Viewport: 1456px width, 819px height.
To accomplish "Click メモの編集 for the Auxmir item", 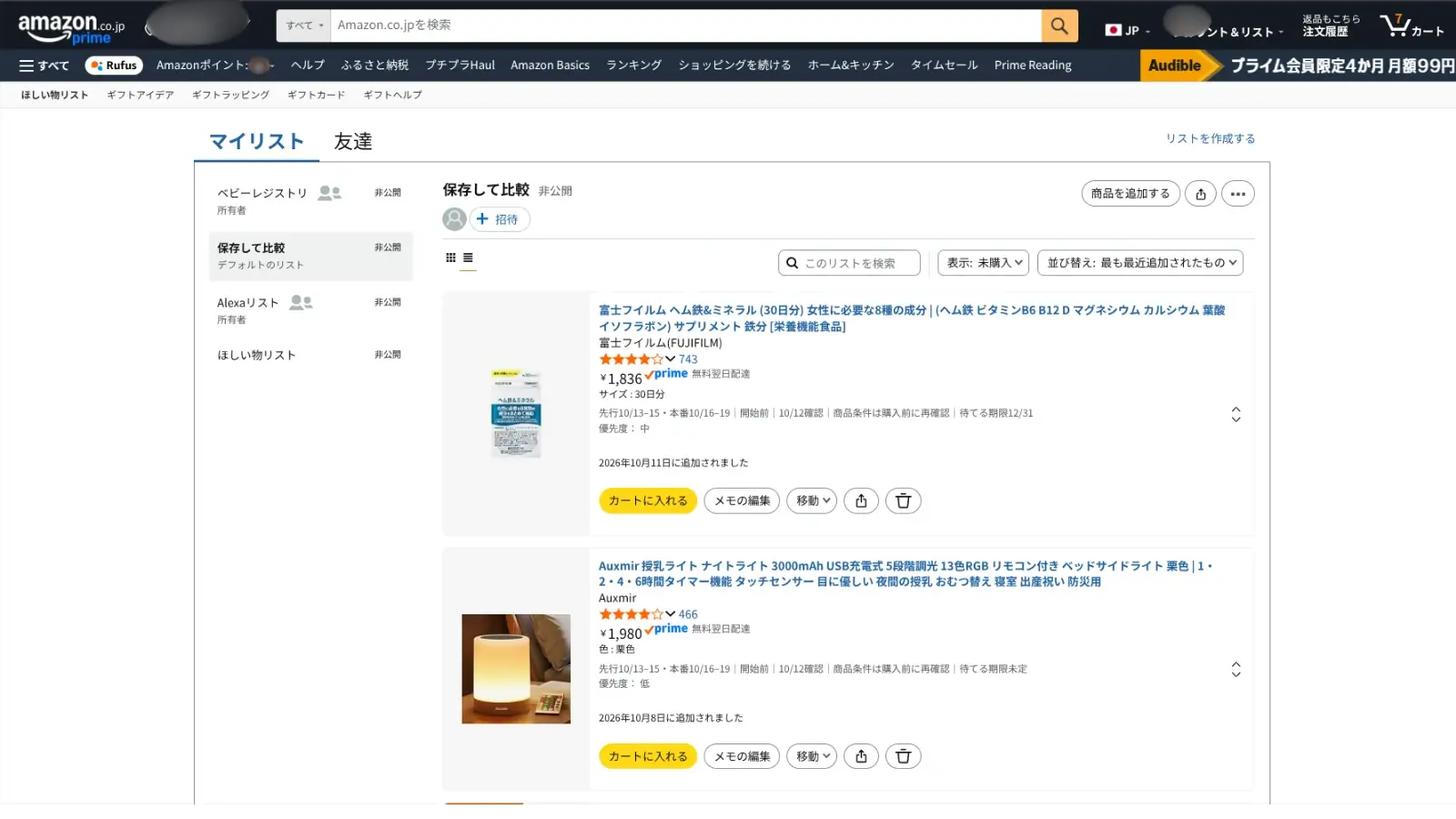I will click(x=742, y=756).
